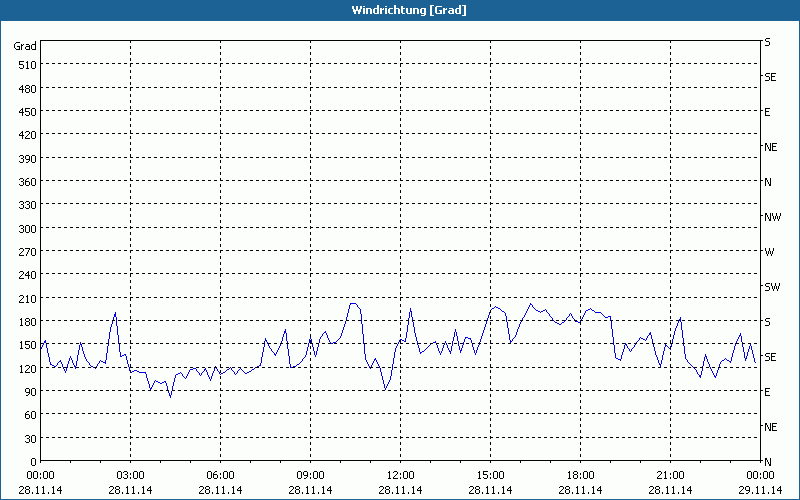Select the 09:00 x-axis label
The image size is (800, 500).
tap(310, 475)
